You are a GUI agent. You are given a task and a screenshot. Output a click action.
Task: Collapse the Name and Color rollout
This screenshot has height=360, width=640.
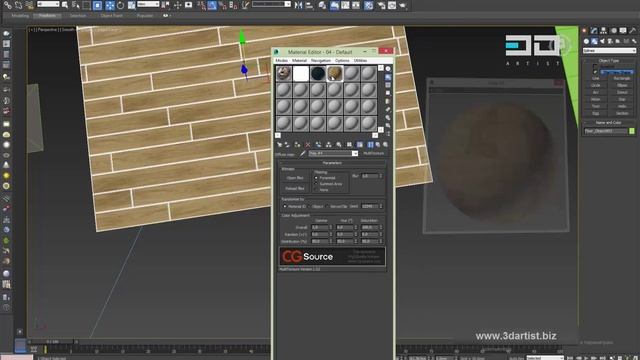[609, 122]
